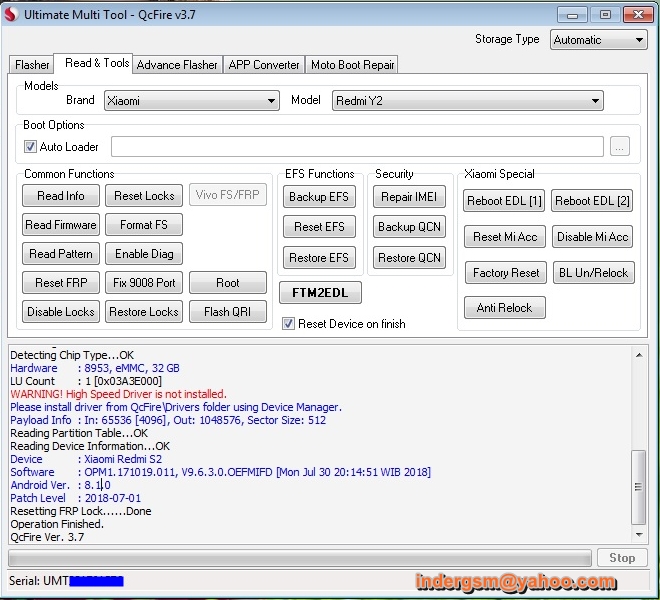Screen dimensions: 660x600
Task: Click the Disable Mi Acc button
Action: point(592,237)
